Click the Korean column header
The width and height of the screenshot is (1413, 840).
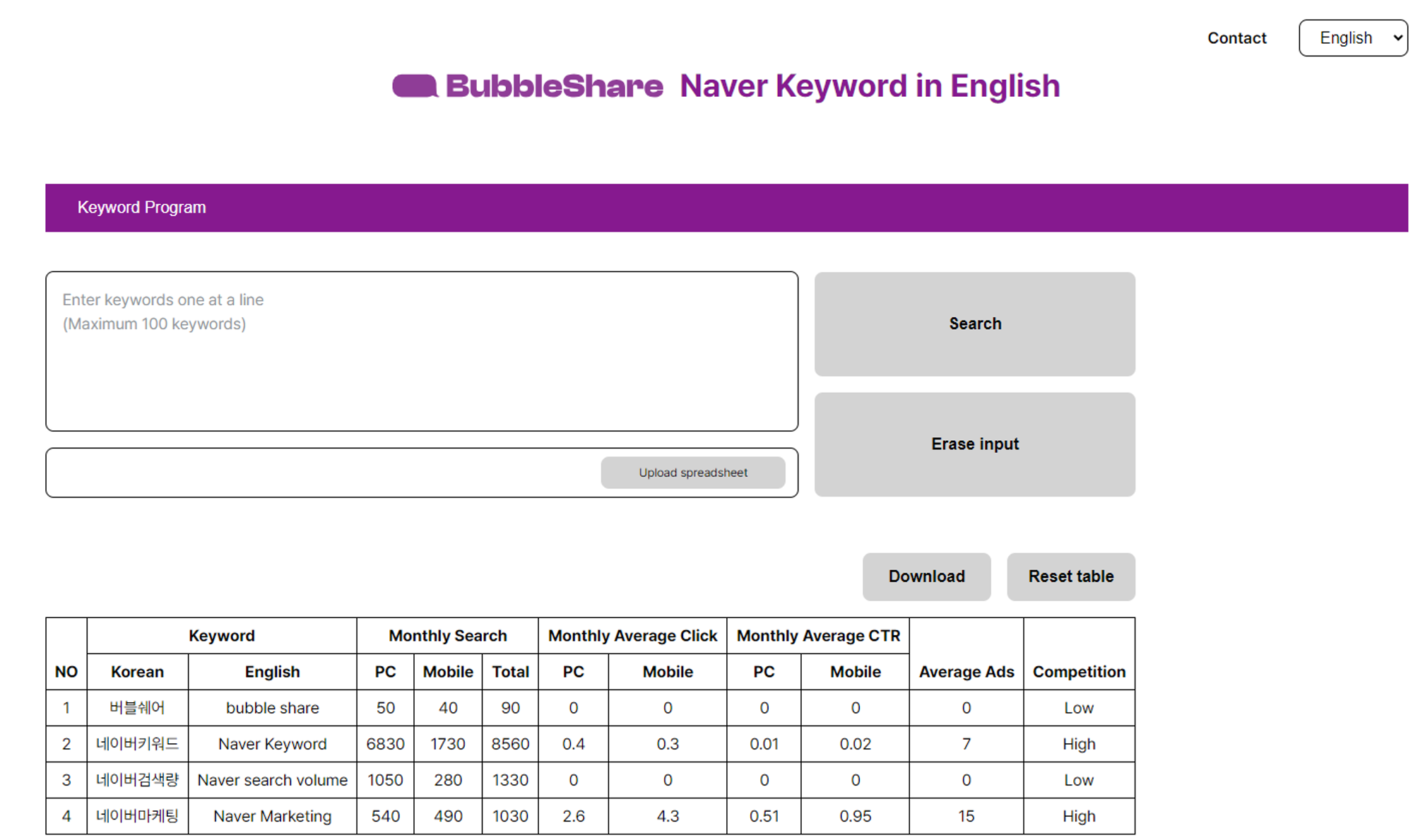[137, 672]
